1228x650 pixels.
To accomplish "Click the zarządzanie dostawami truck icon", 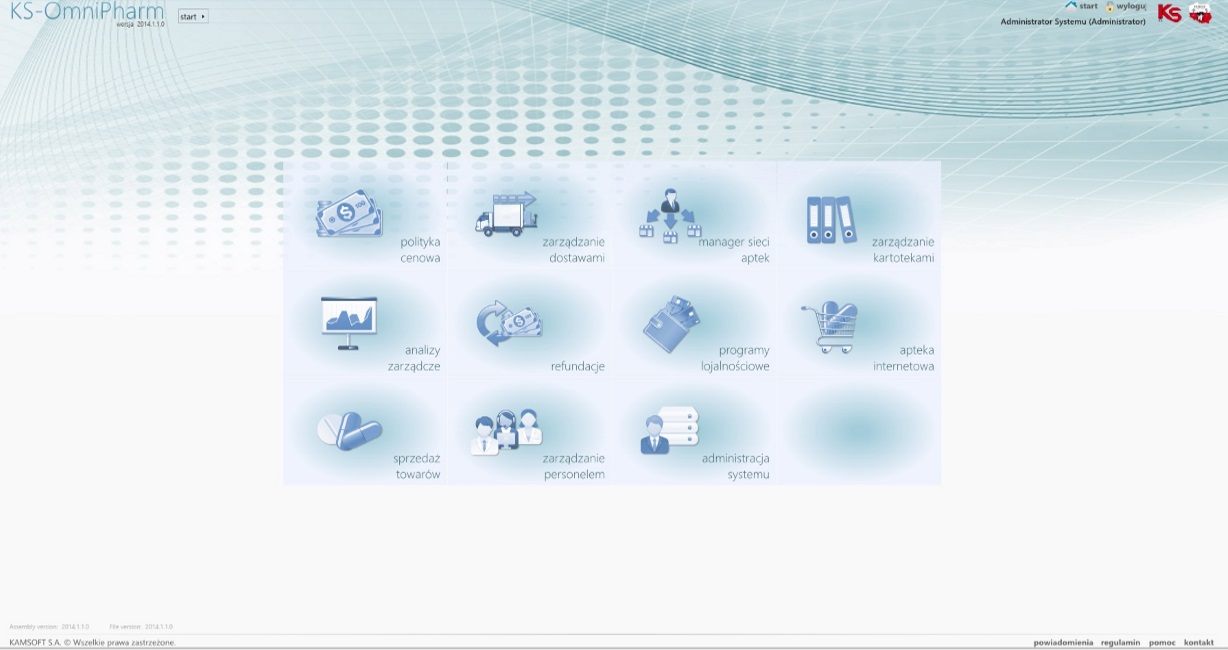I will (506, 214).
